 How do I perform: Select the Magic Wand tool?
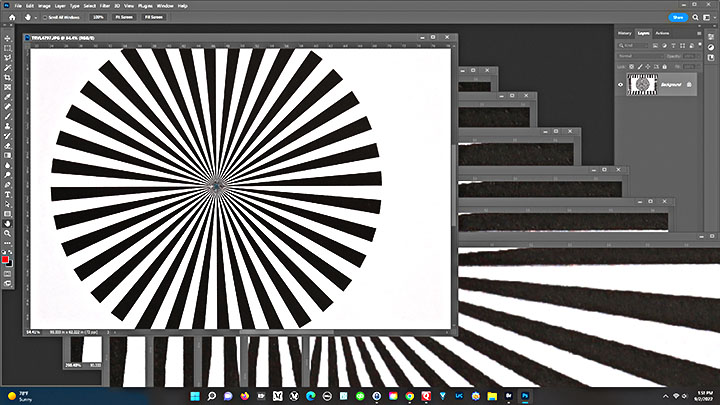point(7,68)
